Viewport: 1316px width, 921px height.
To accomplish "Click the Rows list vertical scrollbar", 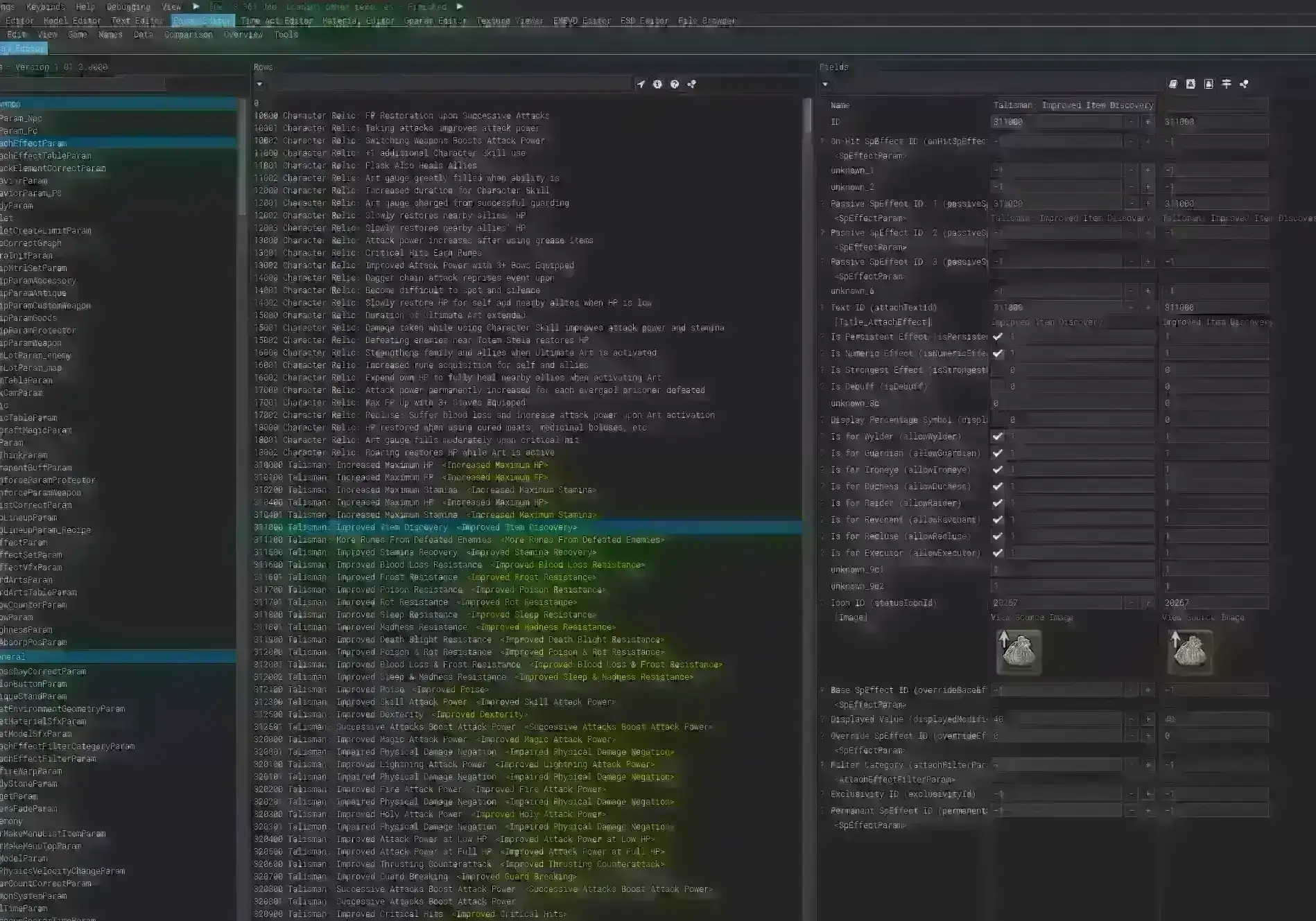I will 807,116.
